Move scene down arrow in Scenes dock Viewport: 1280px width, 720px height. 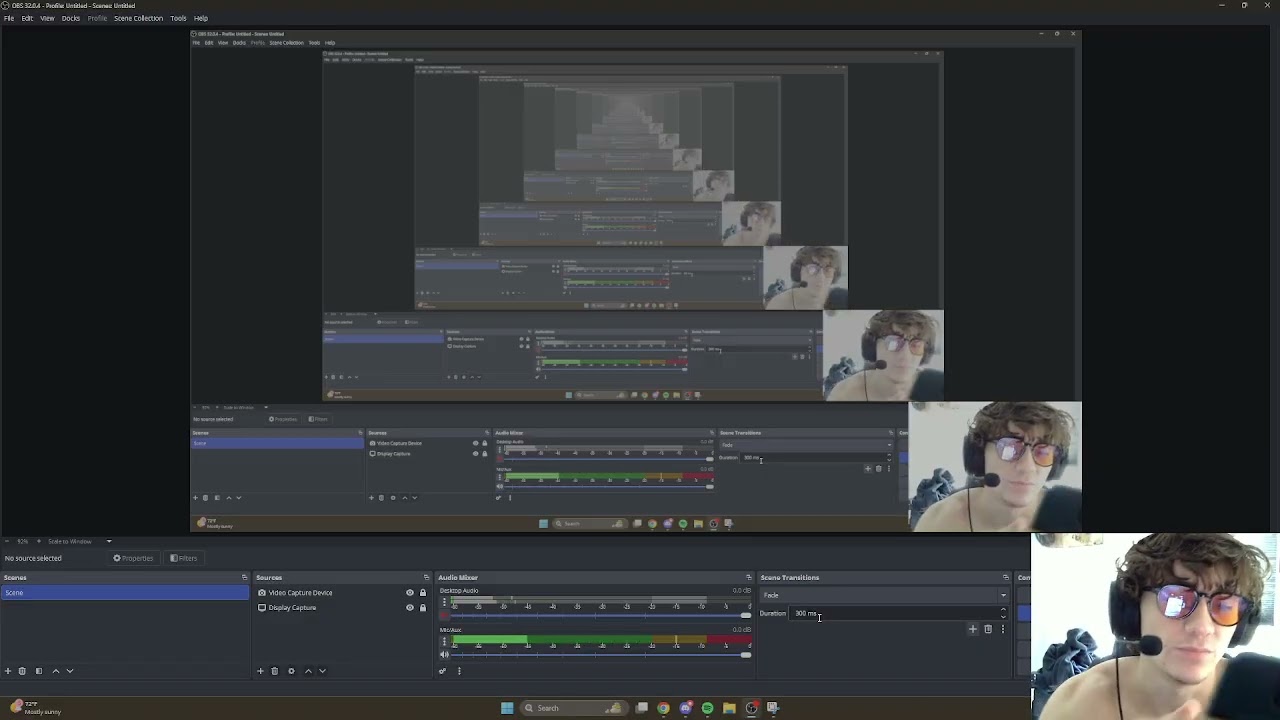tap(70, 671)
